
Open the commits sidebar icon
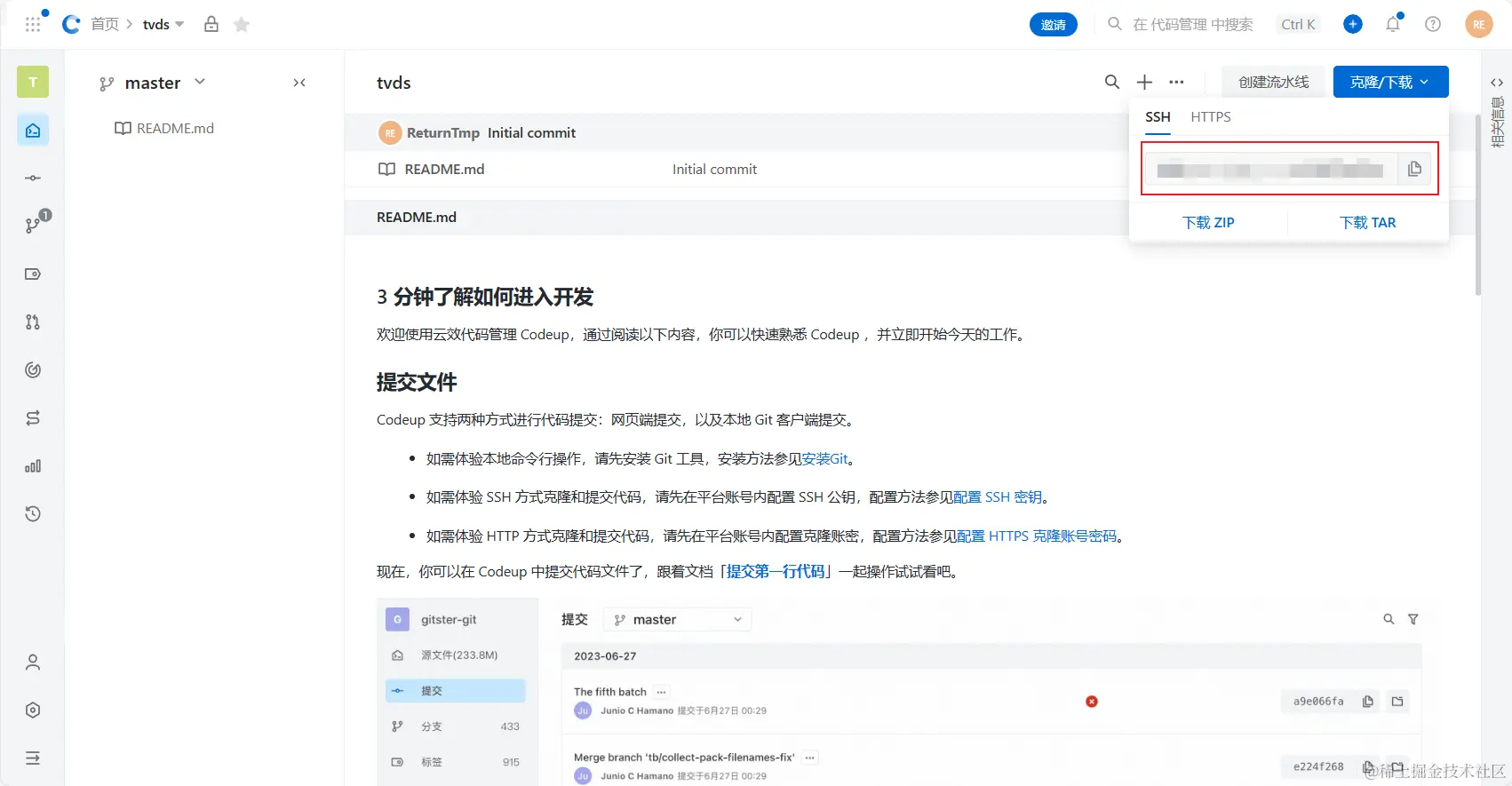[x=33, y=178]
